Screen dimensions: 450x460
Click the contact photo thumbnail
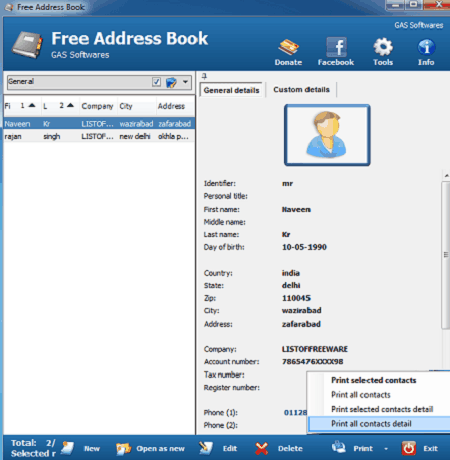[327, 135]
